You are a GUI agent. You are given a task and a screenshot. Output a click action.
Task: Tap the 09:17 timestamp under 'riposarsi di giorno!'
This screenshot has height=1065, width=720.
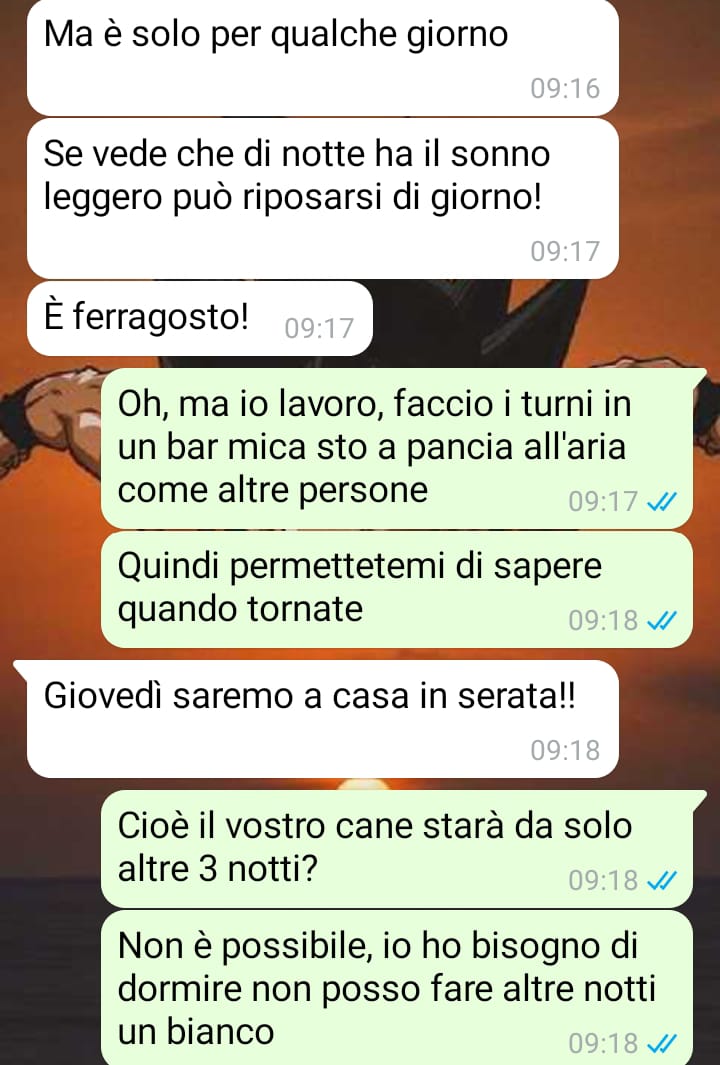click(565, 251)
